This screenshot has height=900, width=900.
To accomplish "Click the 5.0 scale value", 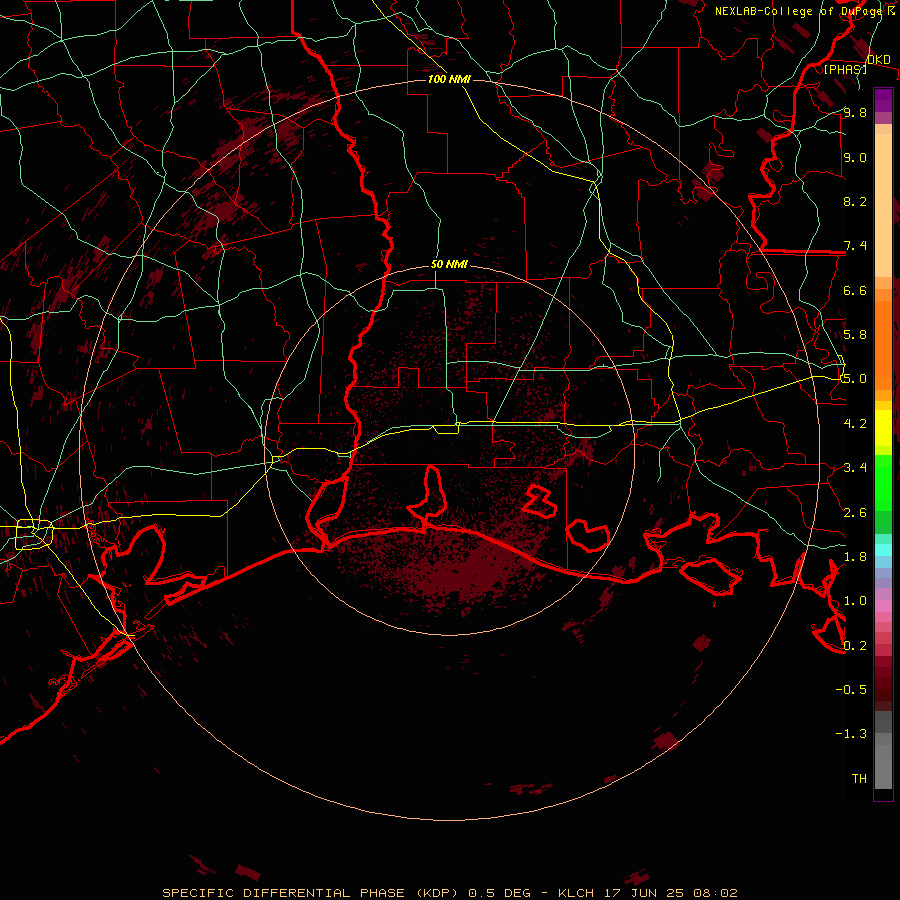I will (x=855, y=379).
